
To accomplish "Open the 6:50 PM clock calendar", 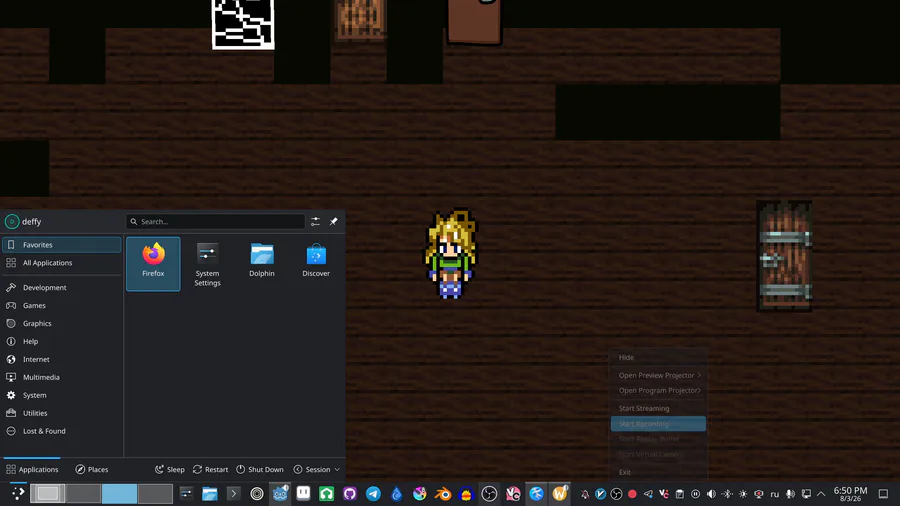I will [851, 494].
